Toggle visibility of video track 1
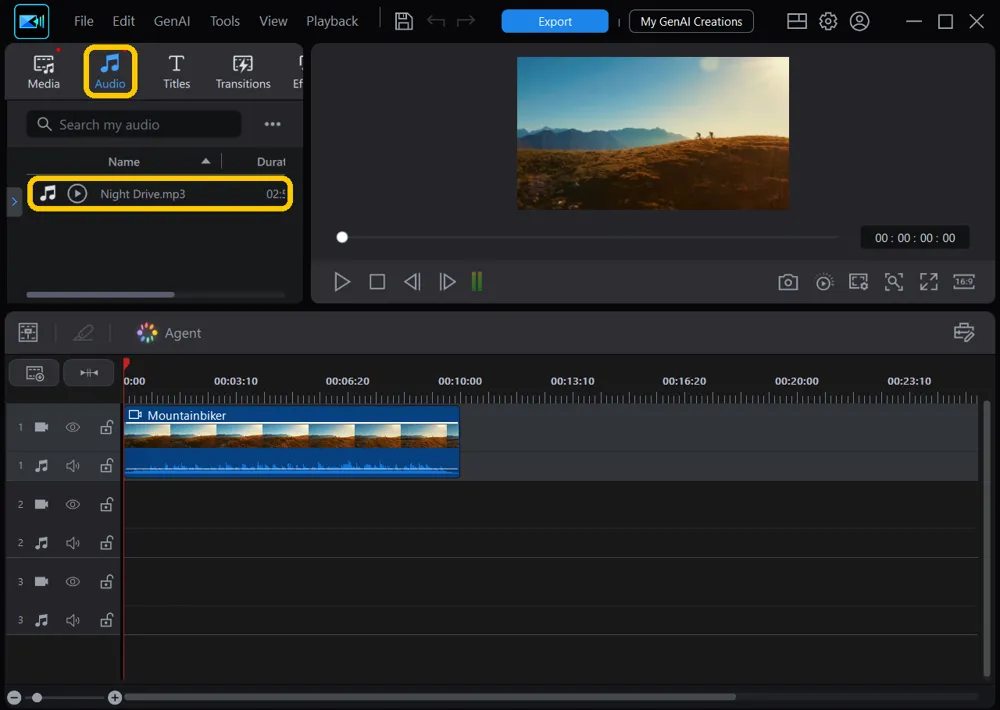 [73, 427]
